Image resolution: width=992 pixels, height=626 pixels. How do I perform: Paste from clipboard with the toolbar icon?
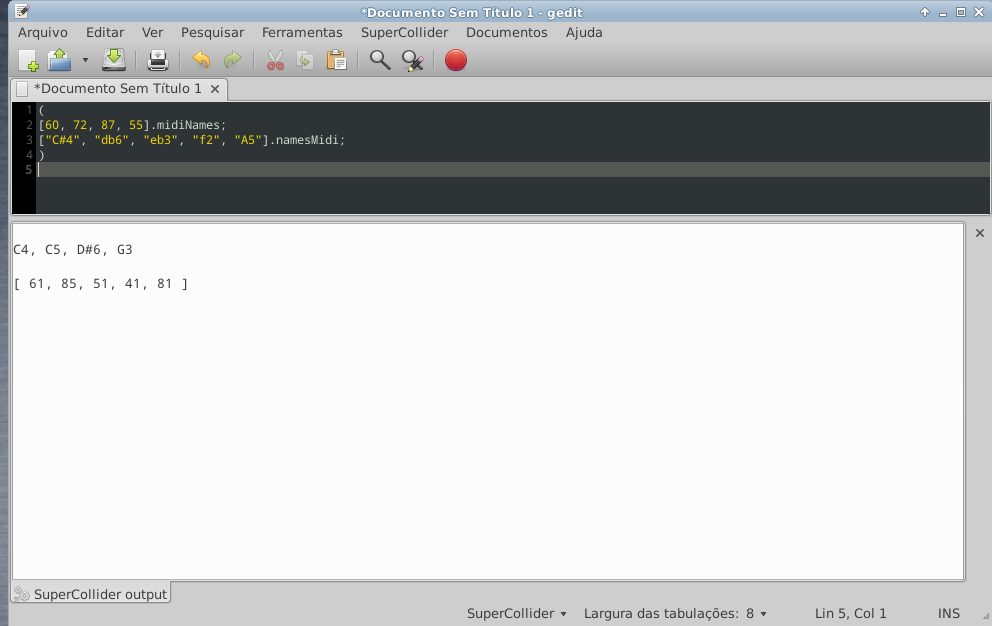[x=337, y=60]
